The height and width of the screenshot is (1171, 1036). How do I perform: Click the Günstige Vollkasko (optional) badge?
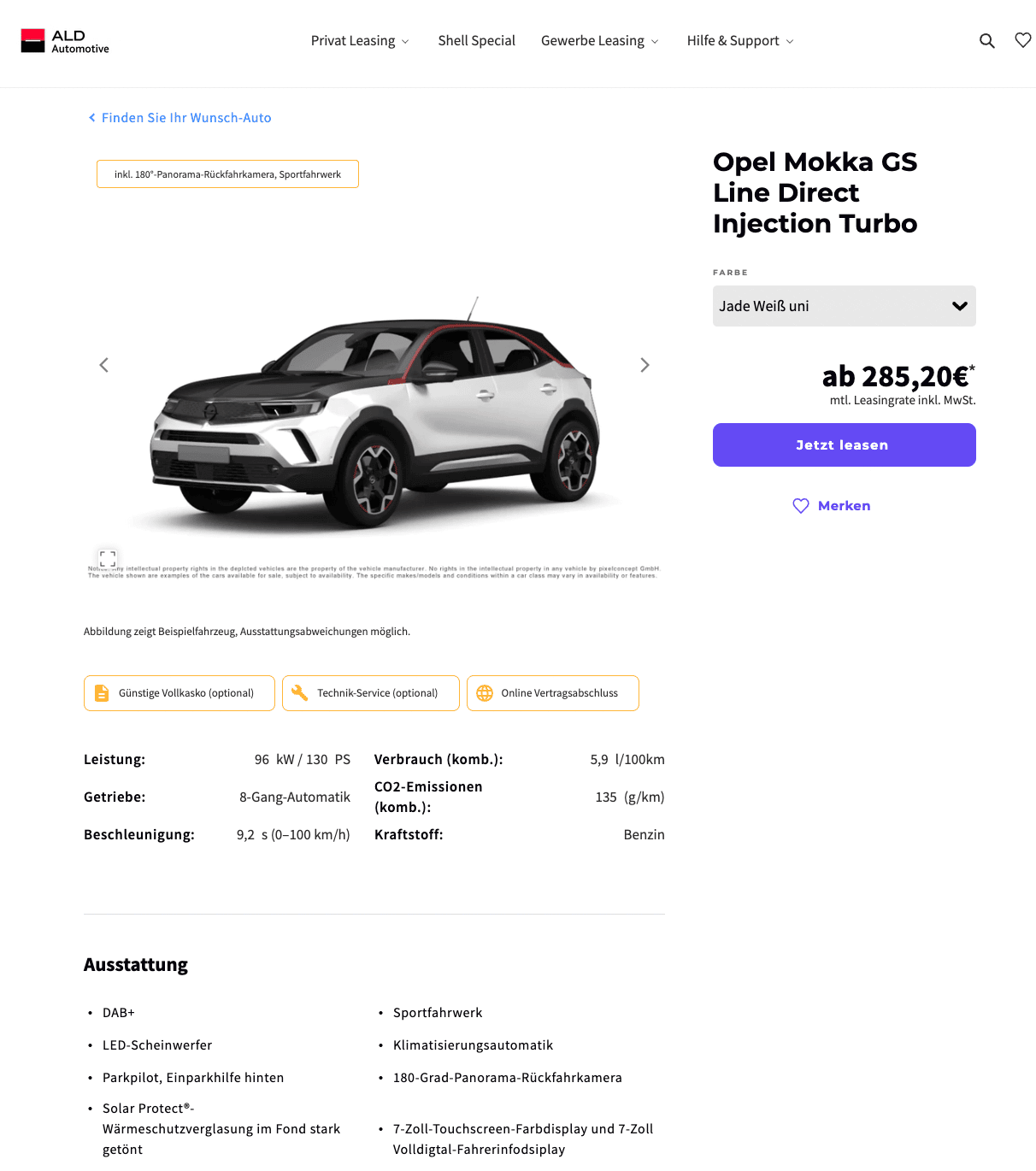click(180, 693)
